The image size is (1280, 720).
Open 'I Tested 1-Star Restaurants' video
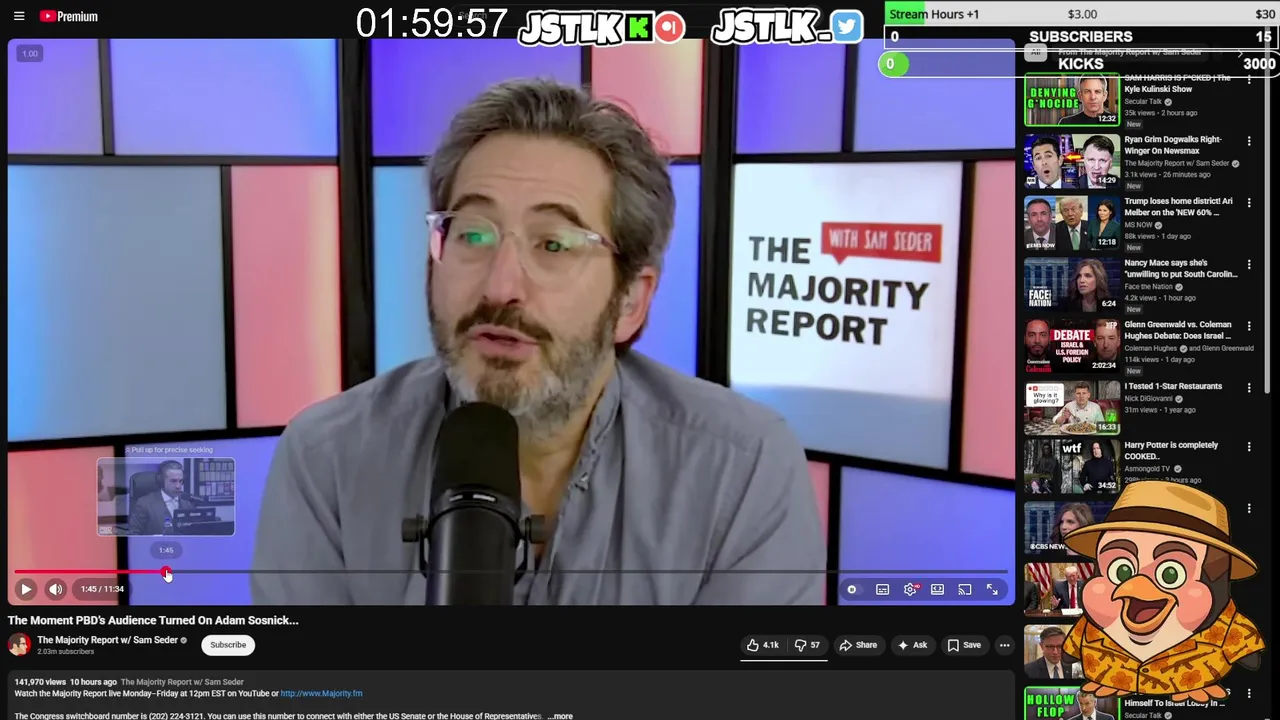point(1071,407)
